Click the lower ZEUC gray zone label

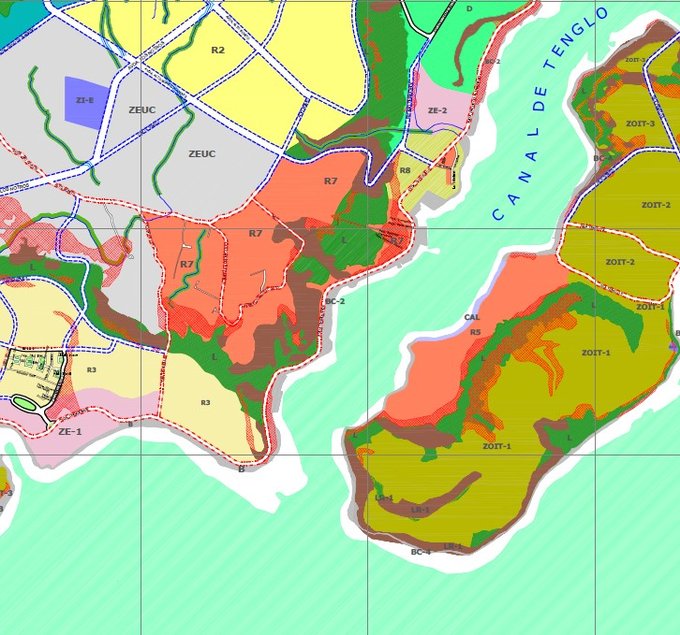(x=202, y=154)
